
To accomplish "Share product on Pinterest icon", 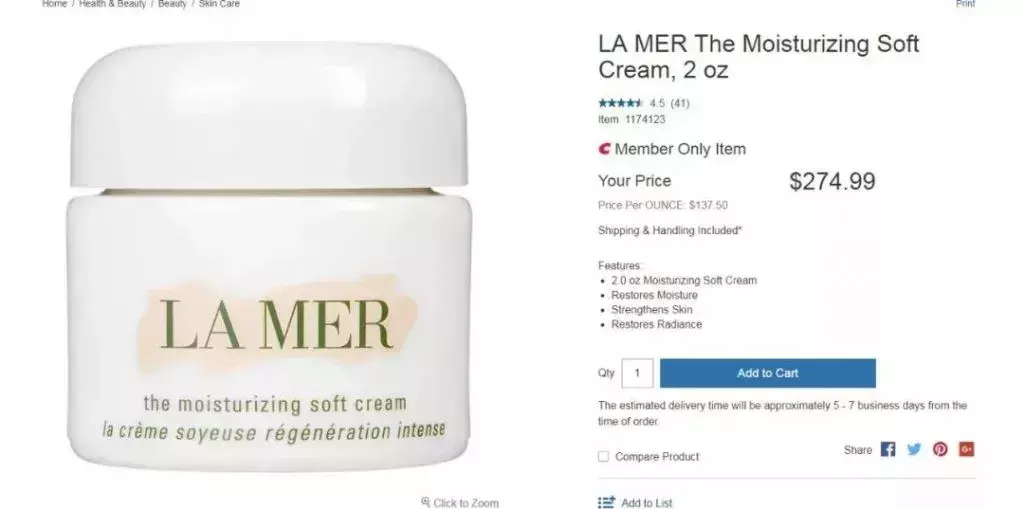I will click(940, 450).
